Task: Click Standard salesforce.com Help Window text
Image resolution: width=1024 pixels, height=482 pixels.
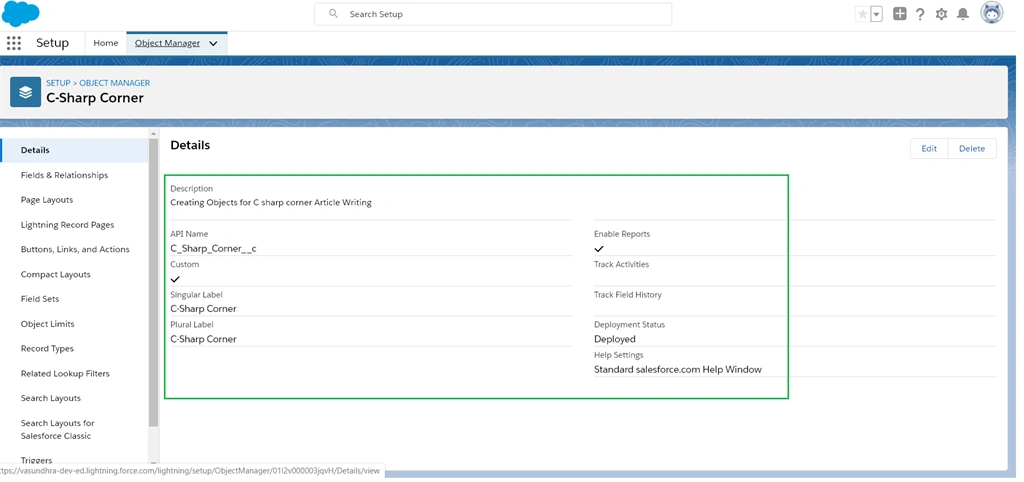Action: (x=678, y=370)
